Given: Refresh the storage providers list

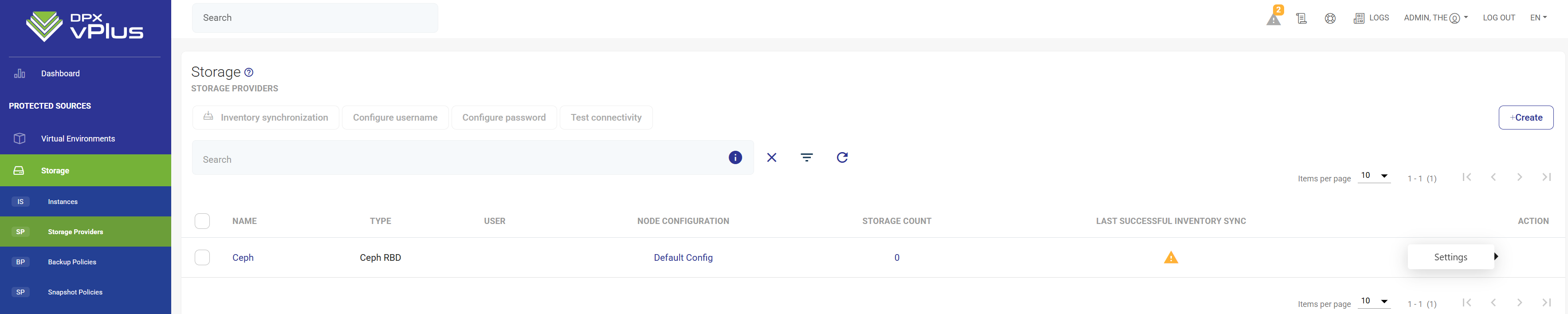Looking at the screenshot, I should tap(842, 157).
